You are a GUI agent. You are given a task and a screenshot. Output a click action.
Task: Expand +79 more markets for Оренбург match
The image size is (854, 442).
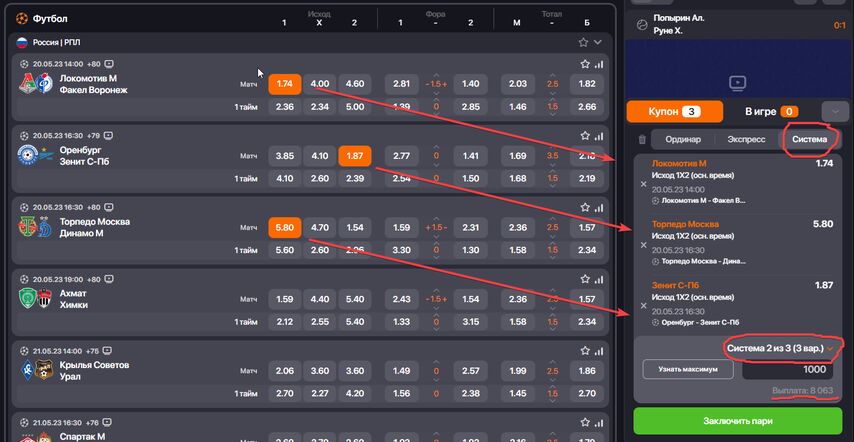point(93,136)
